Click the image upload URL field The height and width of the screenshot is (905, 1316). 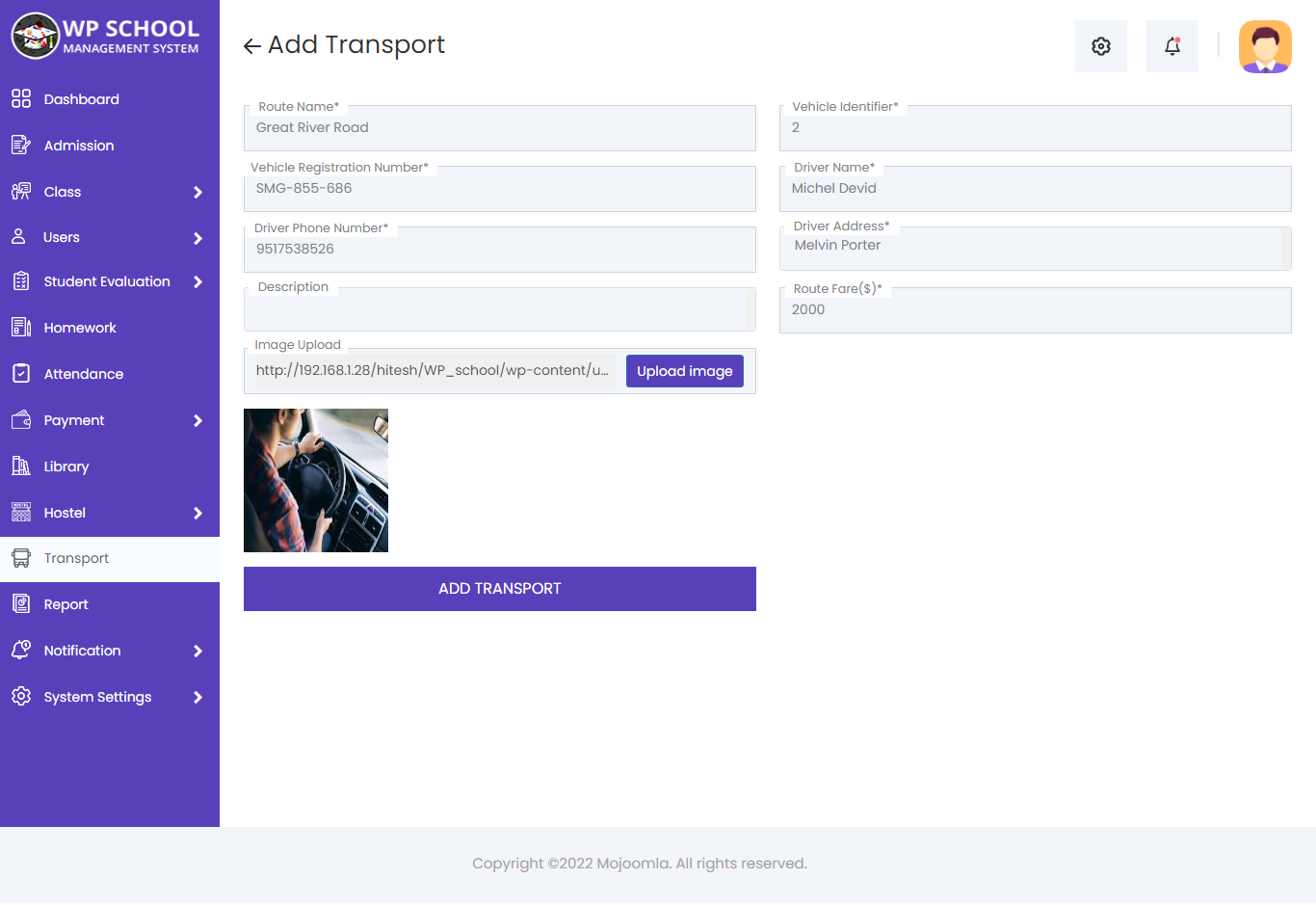pos(434,371)
